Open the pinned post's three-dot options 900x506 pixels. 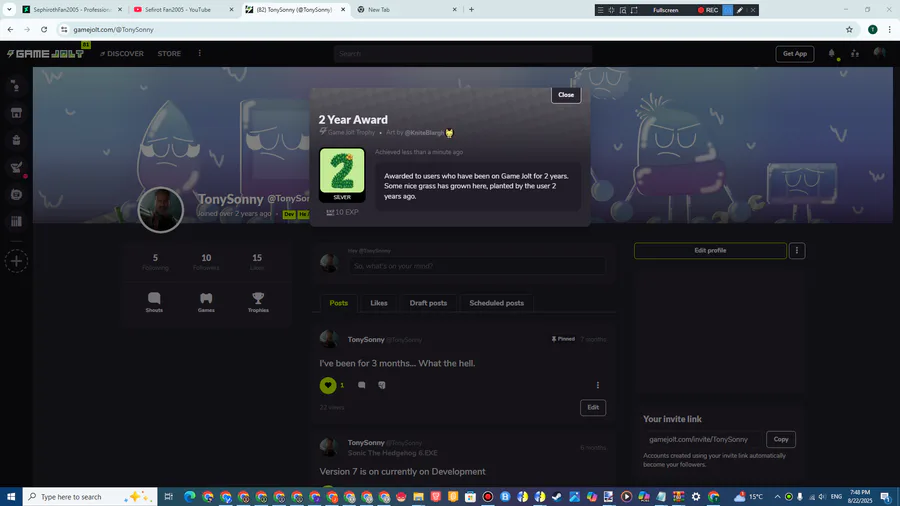pos(598,386)
